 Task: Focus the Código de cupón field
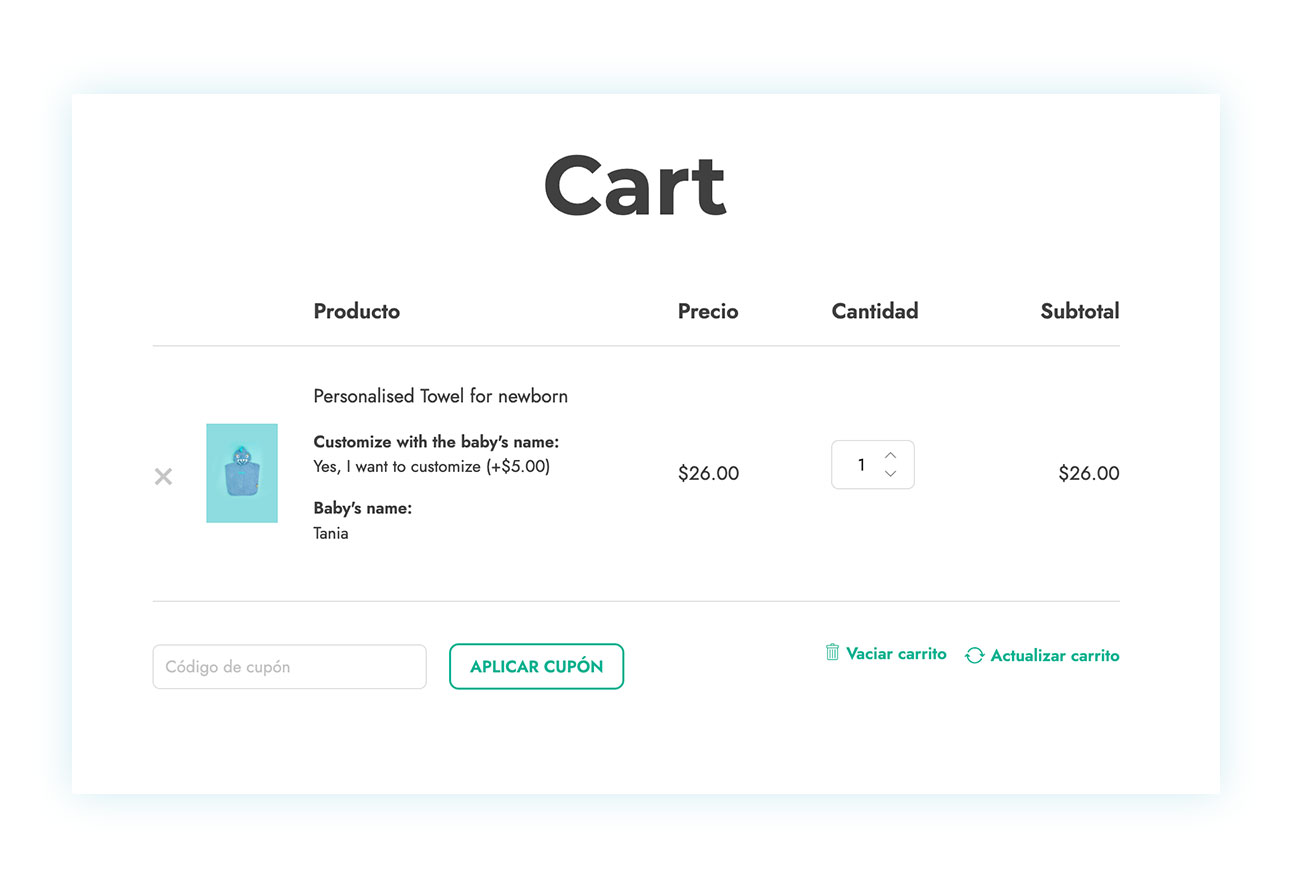coord(289,667)
